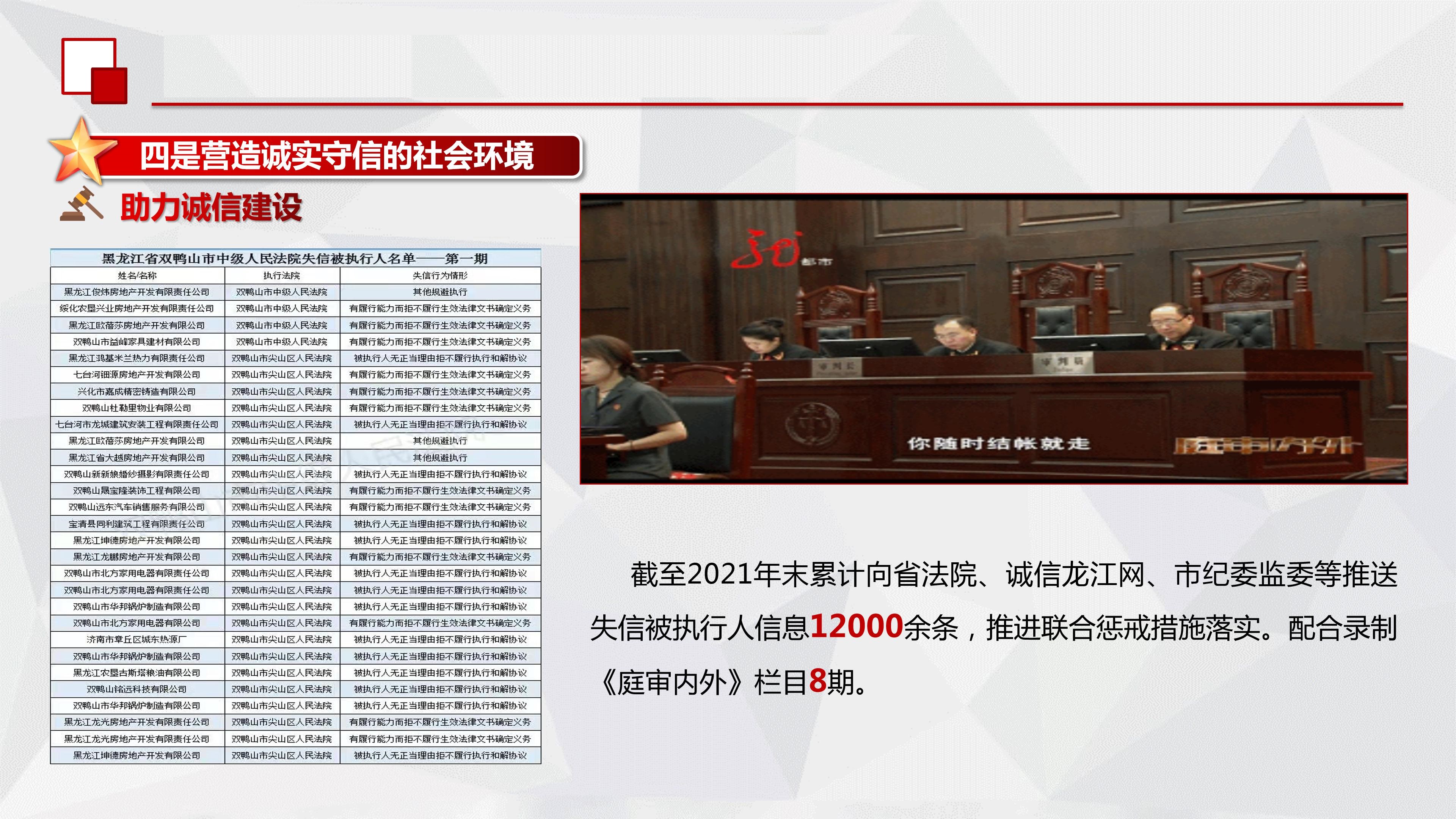This screenshot has width=1456, height=819.
Task: Click the cell 济南市章丘区城东热源厂
Action: [x=137, y=639]
